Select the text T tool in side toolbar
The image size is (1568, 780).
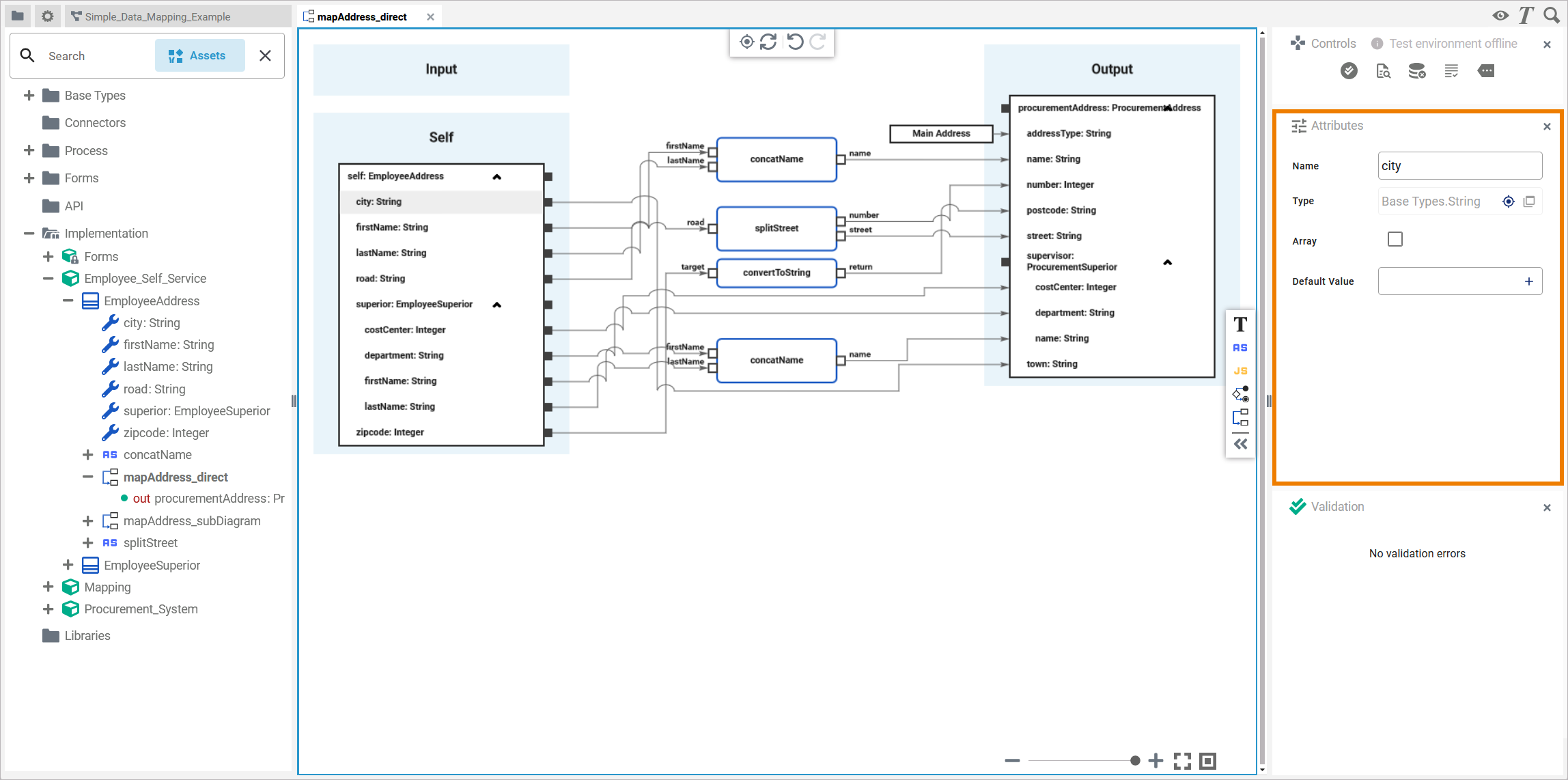click(x=1240, y=324)
